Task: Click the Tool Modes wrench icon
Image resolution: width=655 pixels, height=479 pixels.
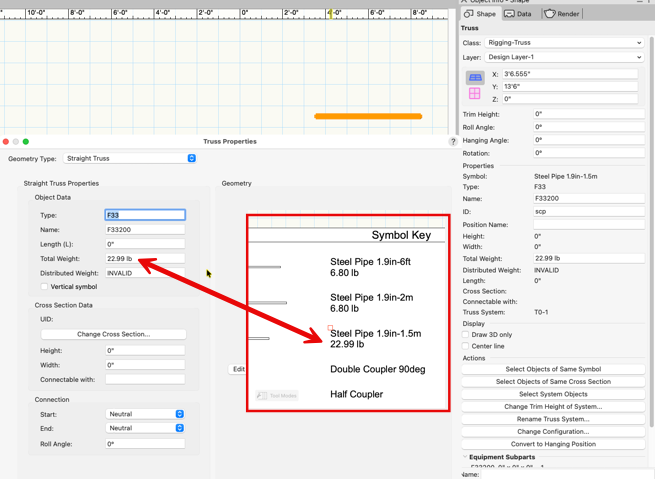Action: [263, 395]
